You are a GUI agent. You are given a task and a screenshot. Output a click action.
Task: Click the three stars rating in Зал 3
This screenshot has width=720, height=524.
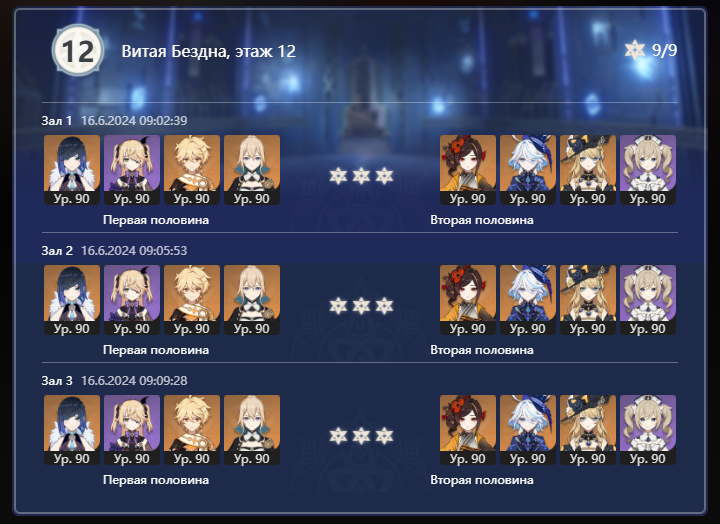tap(361, 436)
